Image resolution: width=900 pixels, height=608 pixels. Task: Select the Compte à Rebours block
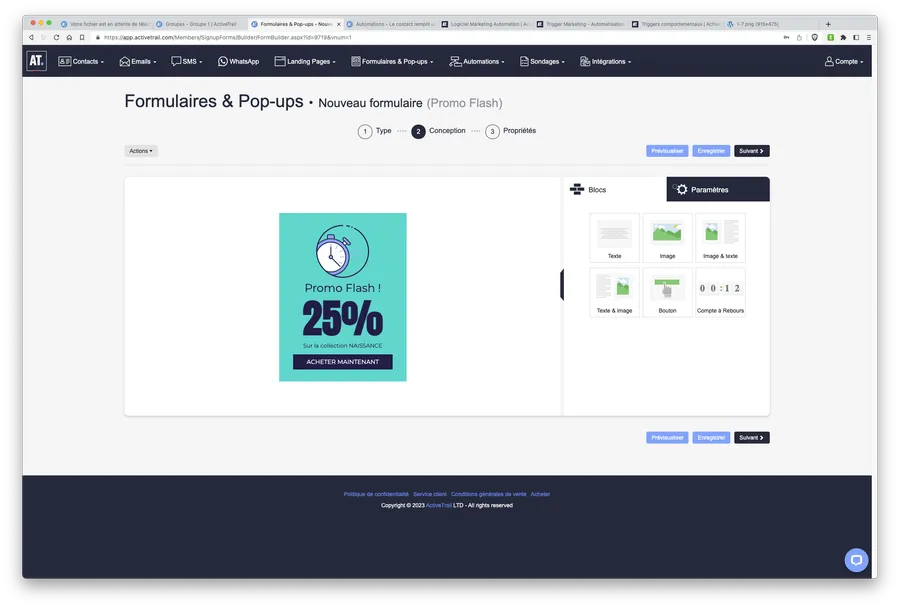pos(720,292)
